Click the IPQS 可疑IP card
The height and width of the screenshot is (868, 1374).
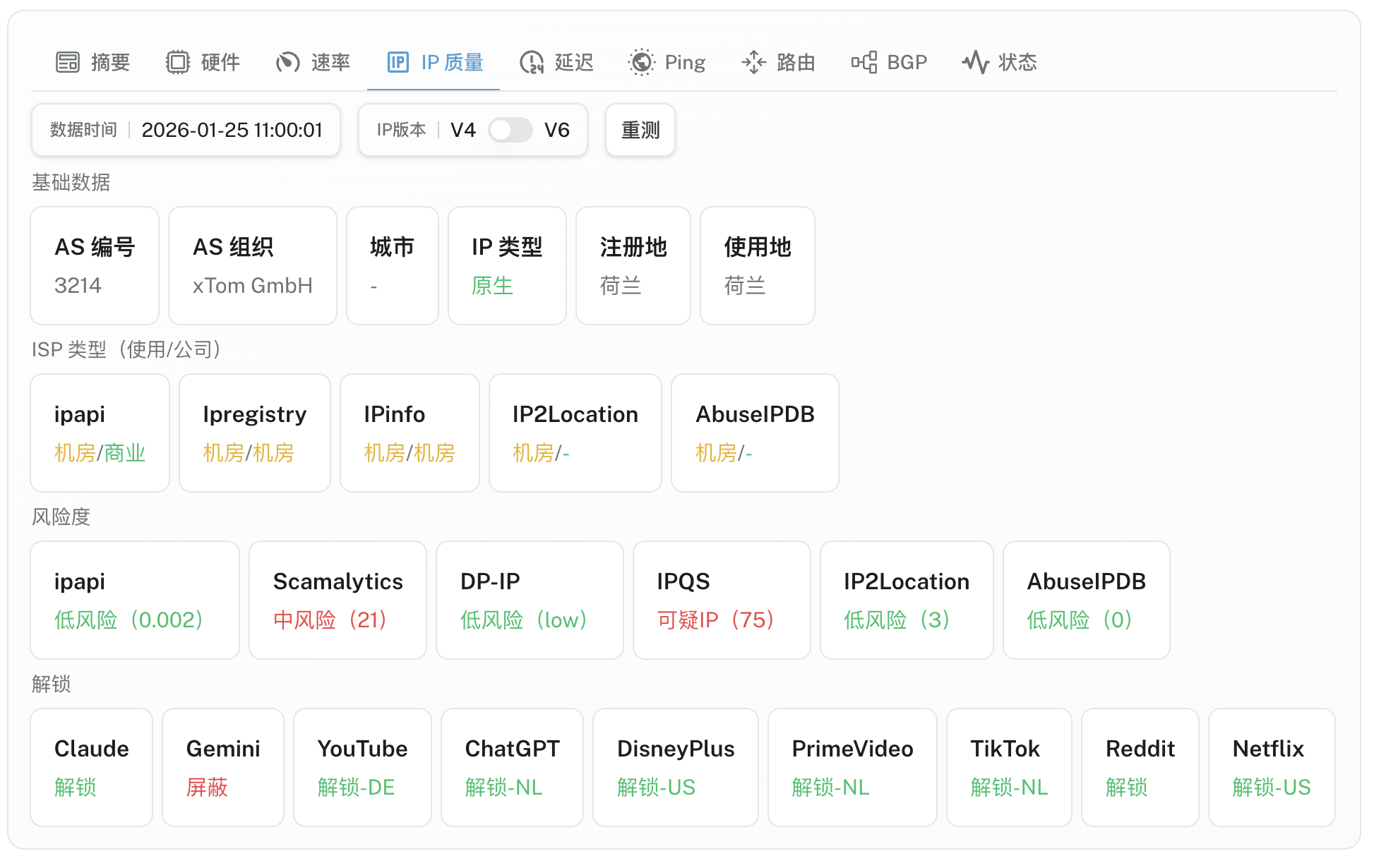[721, 600]
